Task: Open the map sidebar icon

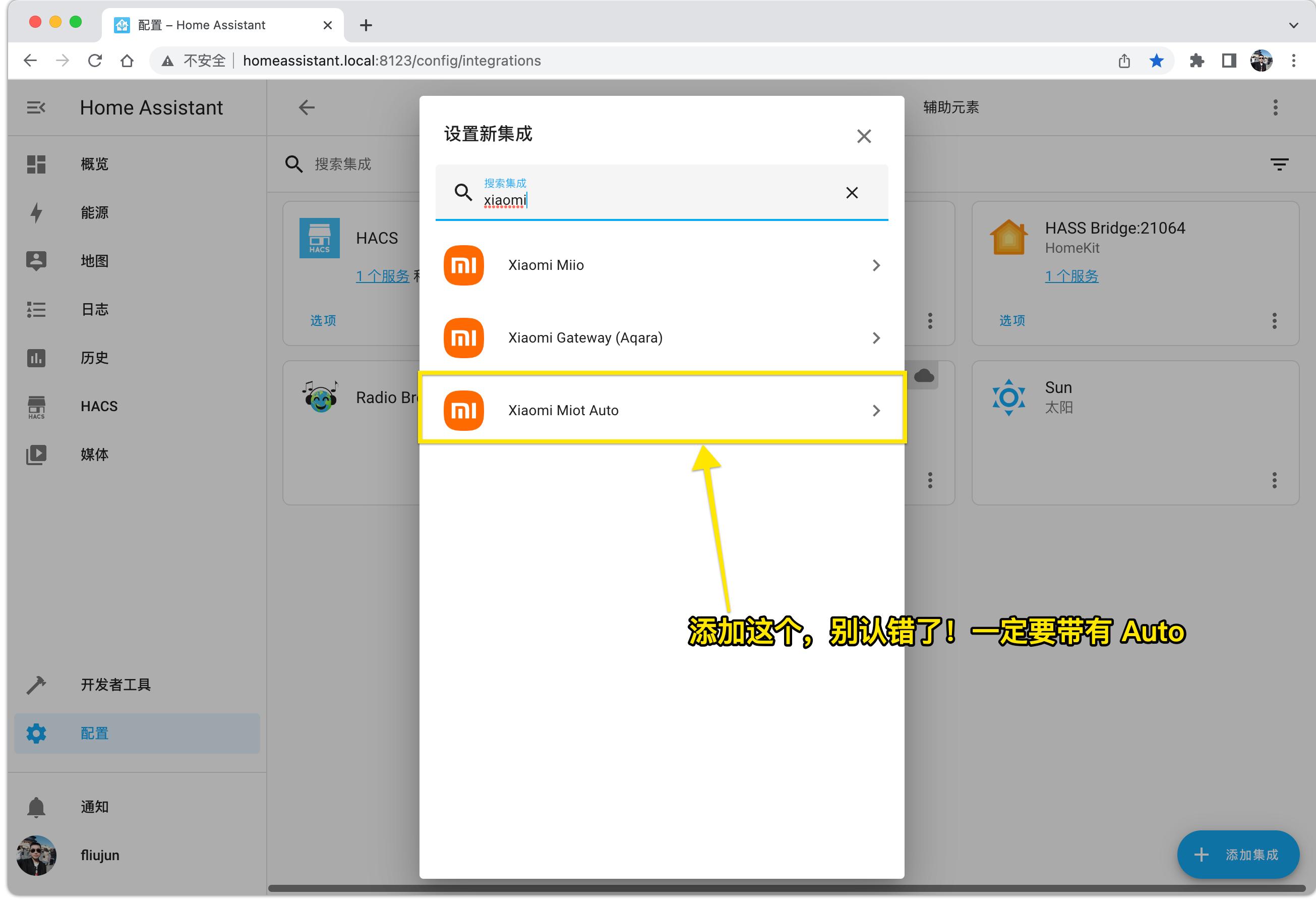Action: [x=36, y=261]
